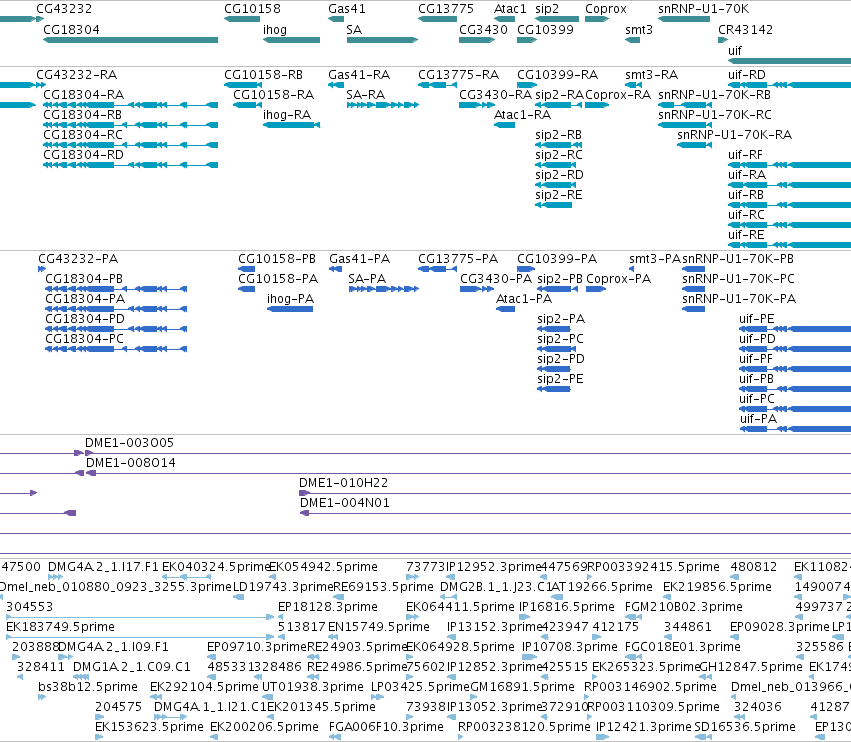The image size is (851, 742).
Task: Click the Coprox gene label
Action: [606, 9]
